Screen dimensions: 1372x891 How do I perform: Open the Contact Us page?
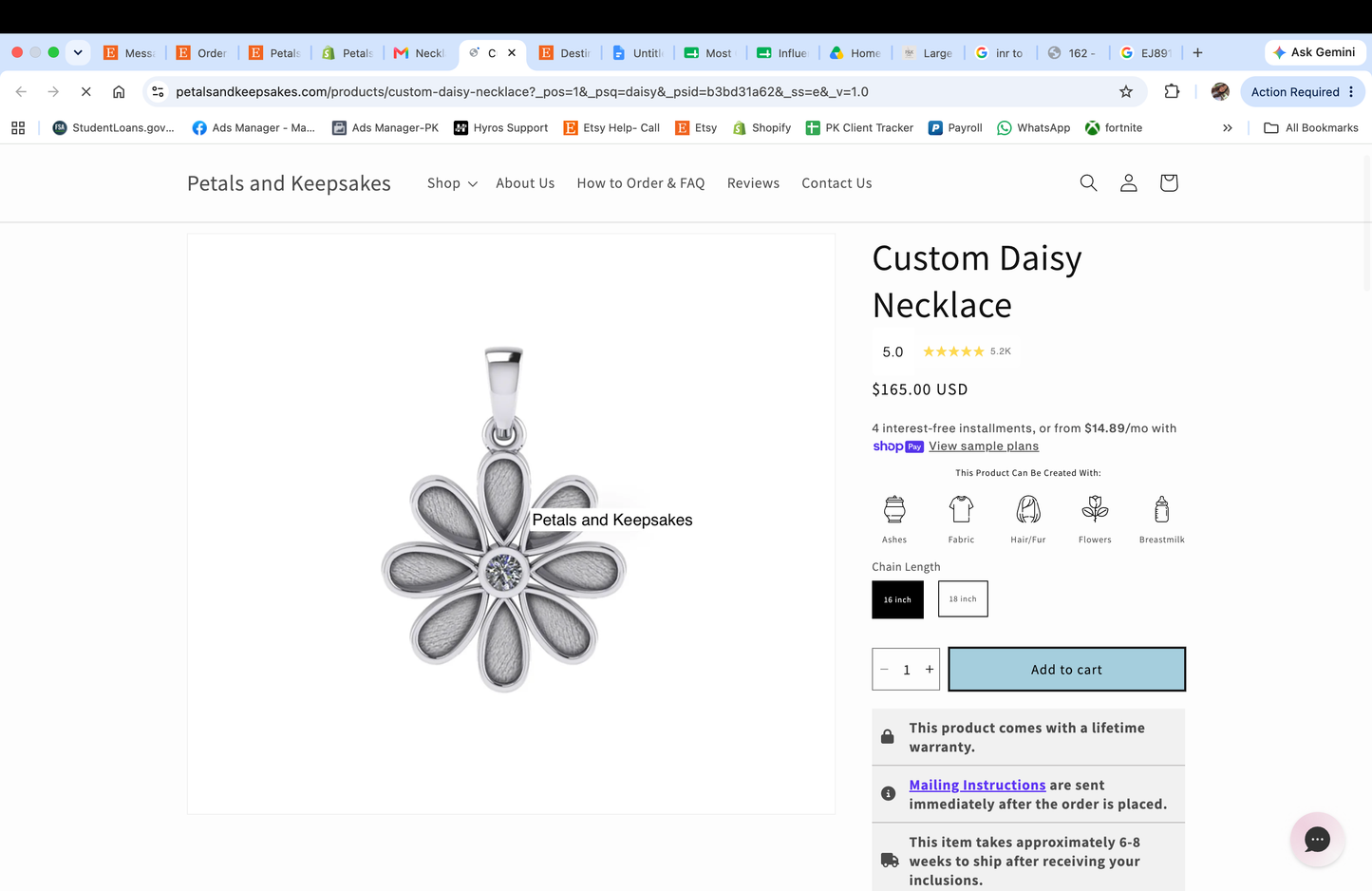pos(836,183)
